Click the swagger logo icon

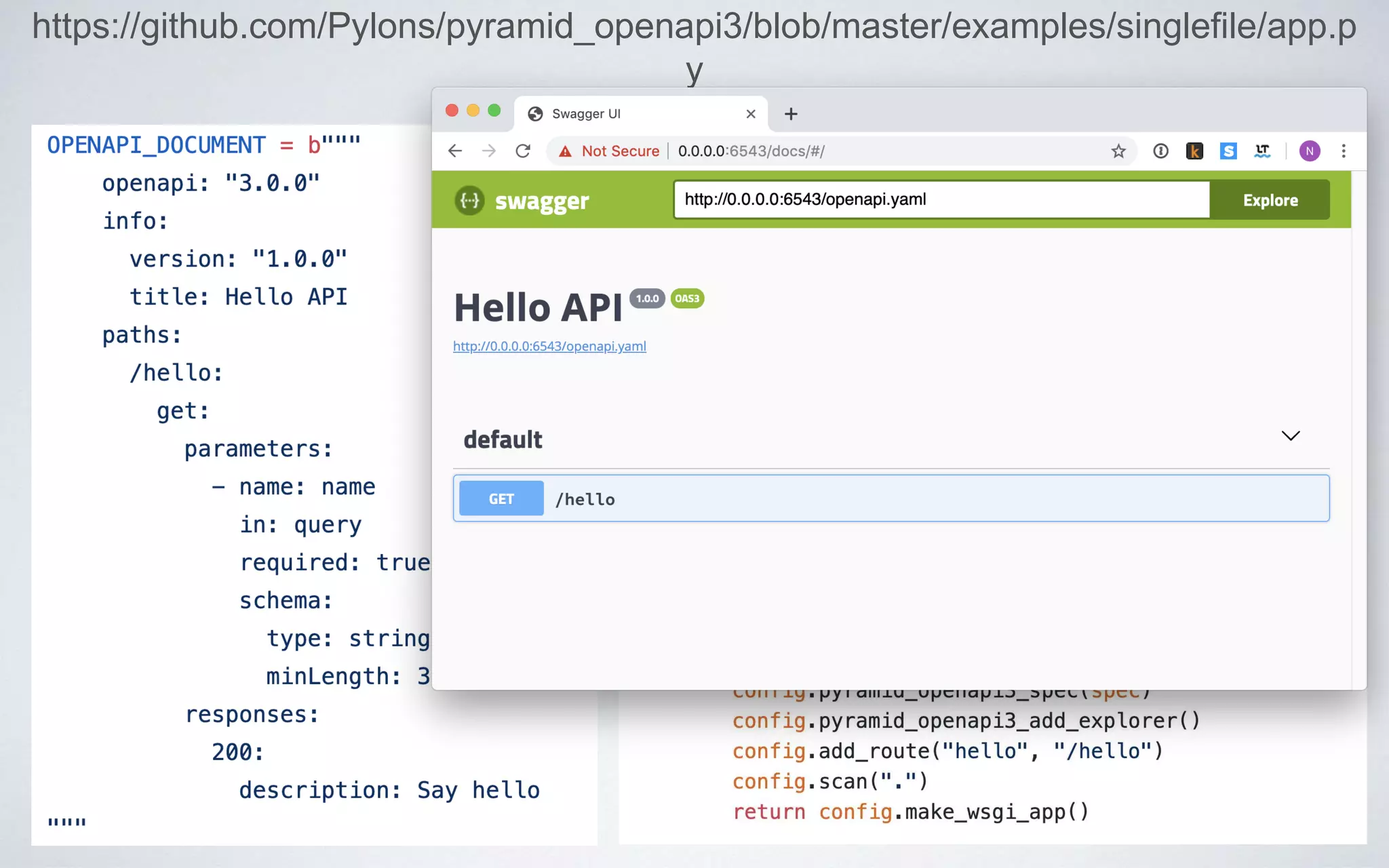pyautogui.click(x=469, y=200)
